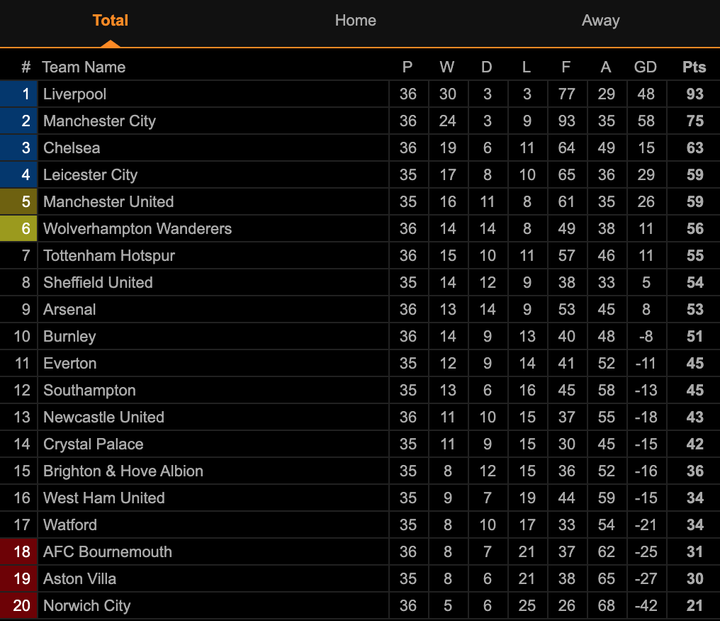Open Tottenham Hotspur team page
Screen dimensions: 720x621
click(x=109, y=256)
